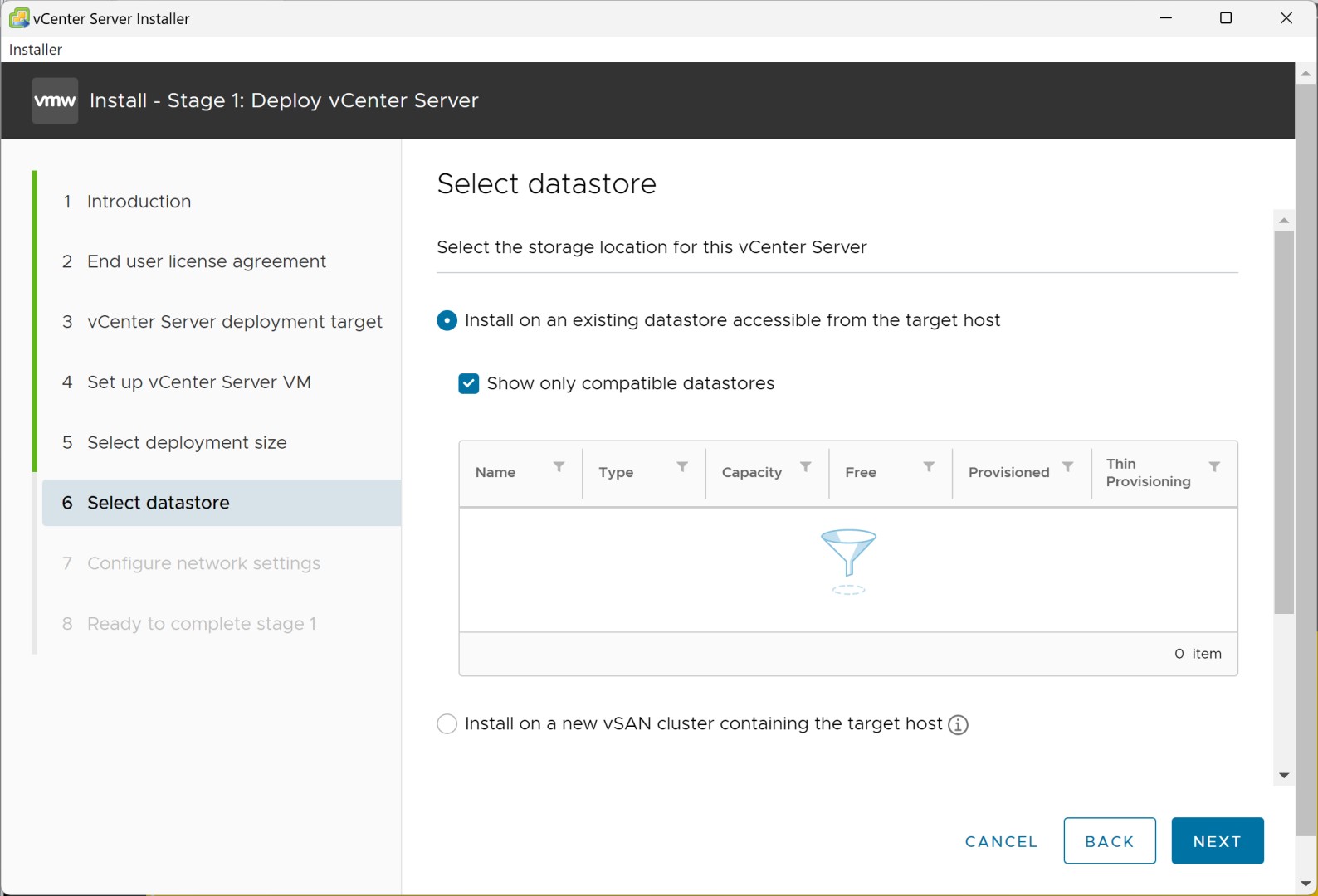This screenshot has height=896, width=1318.
Task: Go to step 1 Introduction
Action: pos(139,202)
